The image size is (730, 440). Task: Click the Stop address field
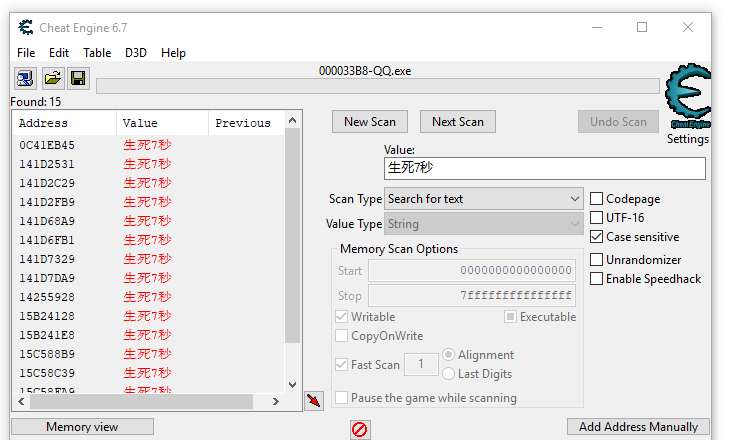472,295
